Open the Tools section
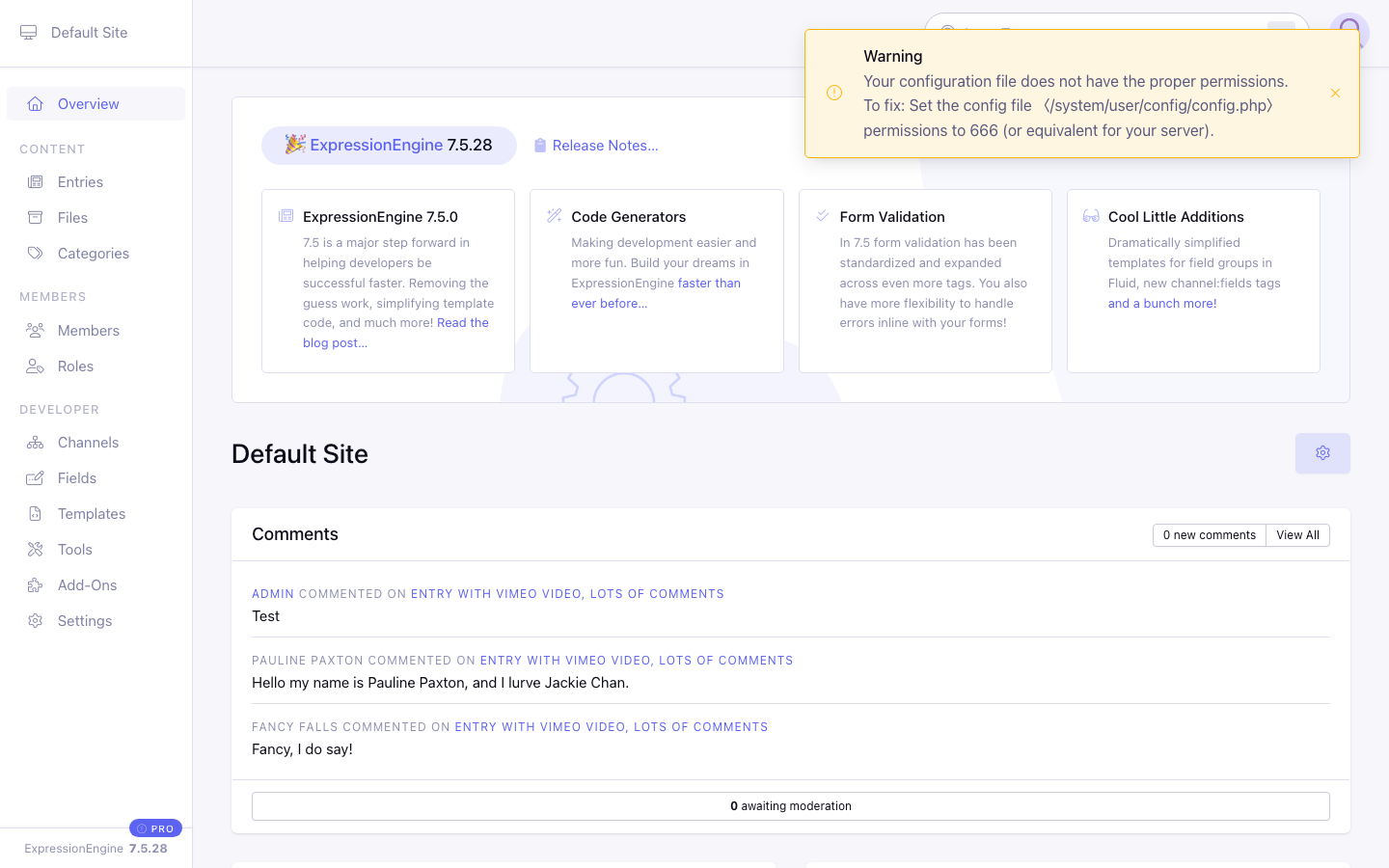 (95, 550)
